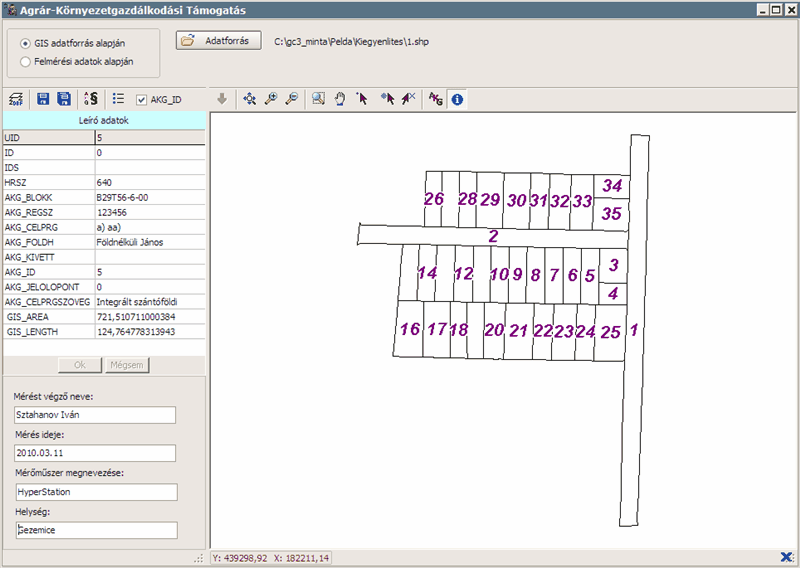Click the Helység field containing Gezemice
Viewport: 800px width, 568px height.
click(x=96, y=530)
